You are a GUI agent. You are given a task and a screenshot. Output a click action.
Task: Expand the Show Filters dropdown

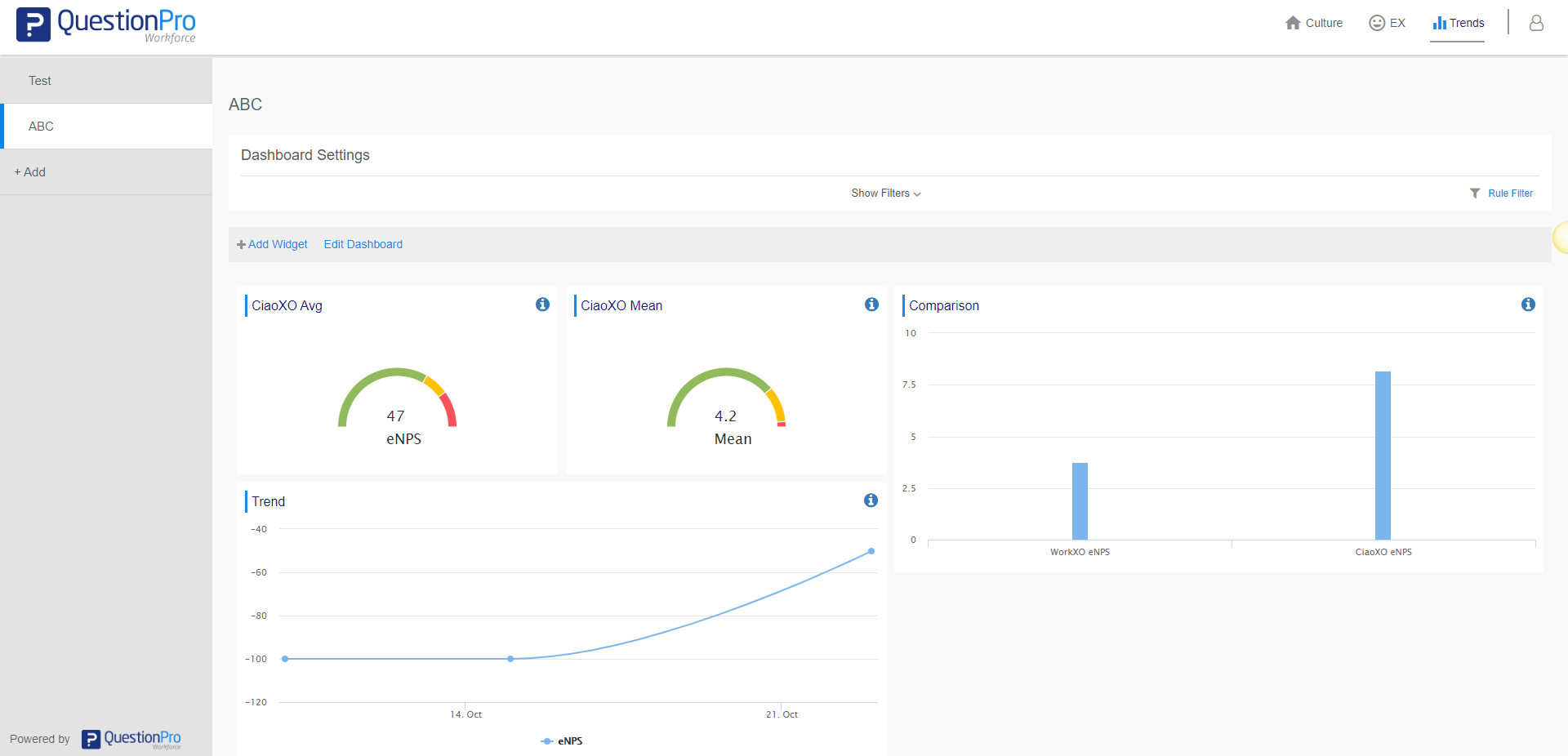pyautogui.click(x=885, y=193)
